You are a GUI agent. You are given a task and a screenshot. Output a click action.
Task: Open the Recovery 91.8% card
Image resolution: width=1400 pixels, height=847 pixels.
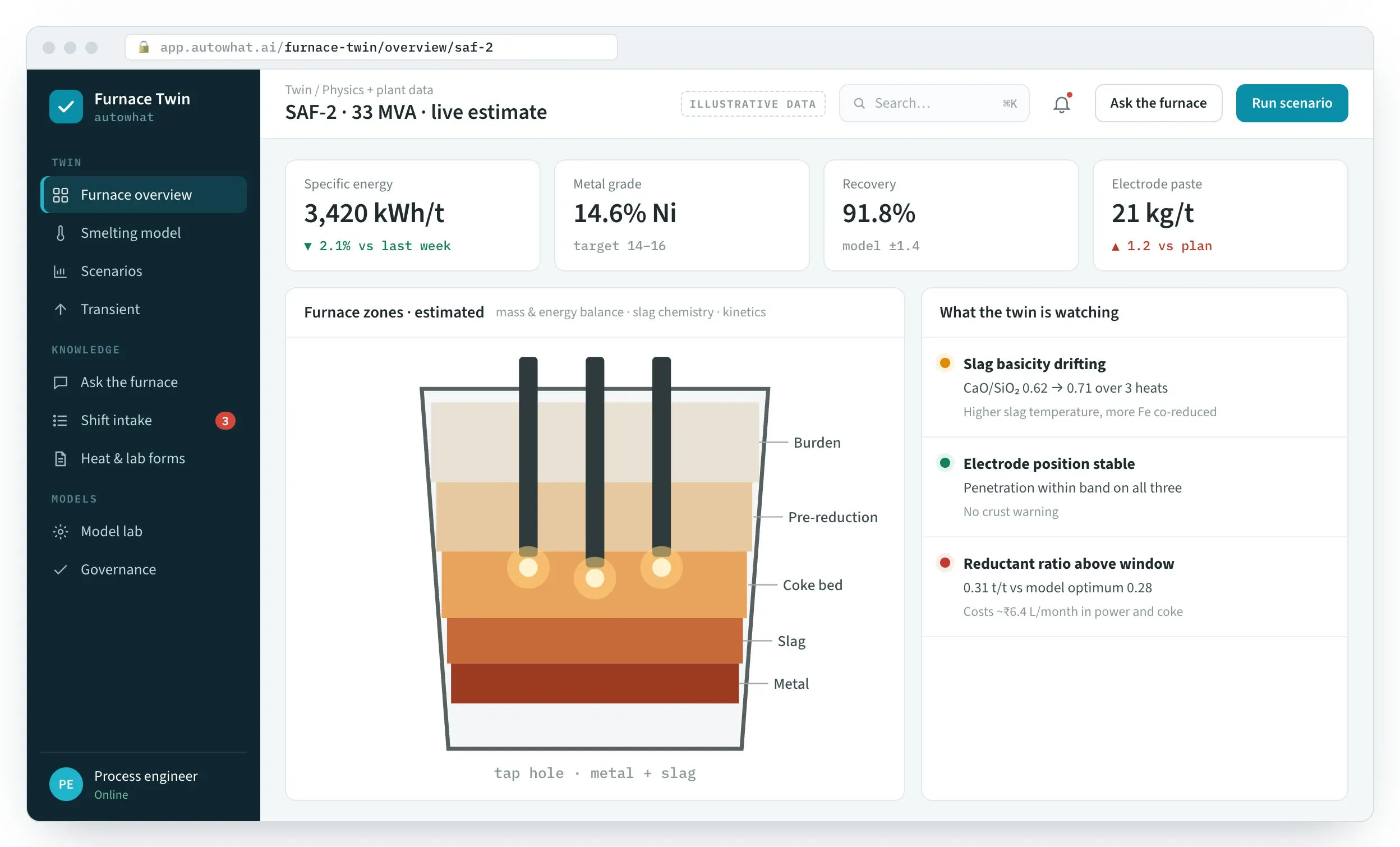click(951, 215)
